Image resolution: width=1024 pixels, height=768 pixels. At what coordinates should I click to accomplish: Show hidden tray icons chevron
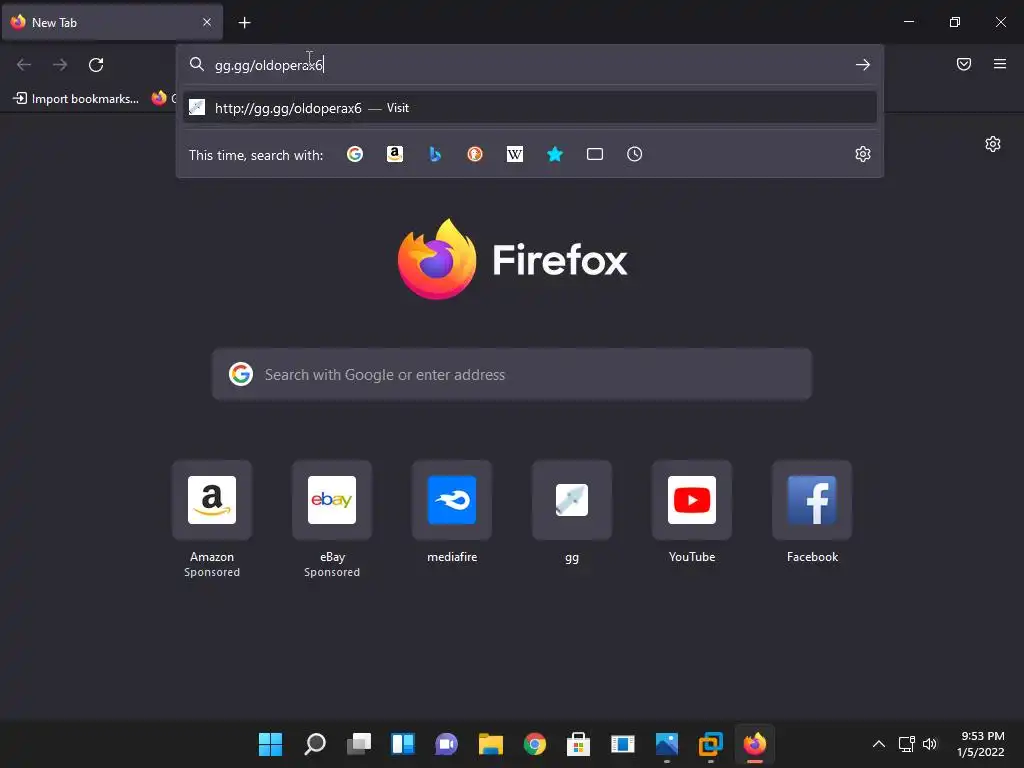(x=879, y=744)
